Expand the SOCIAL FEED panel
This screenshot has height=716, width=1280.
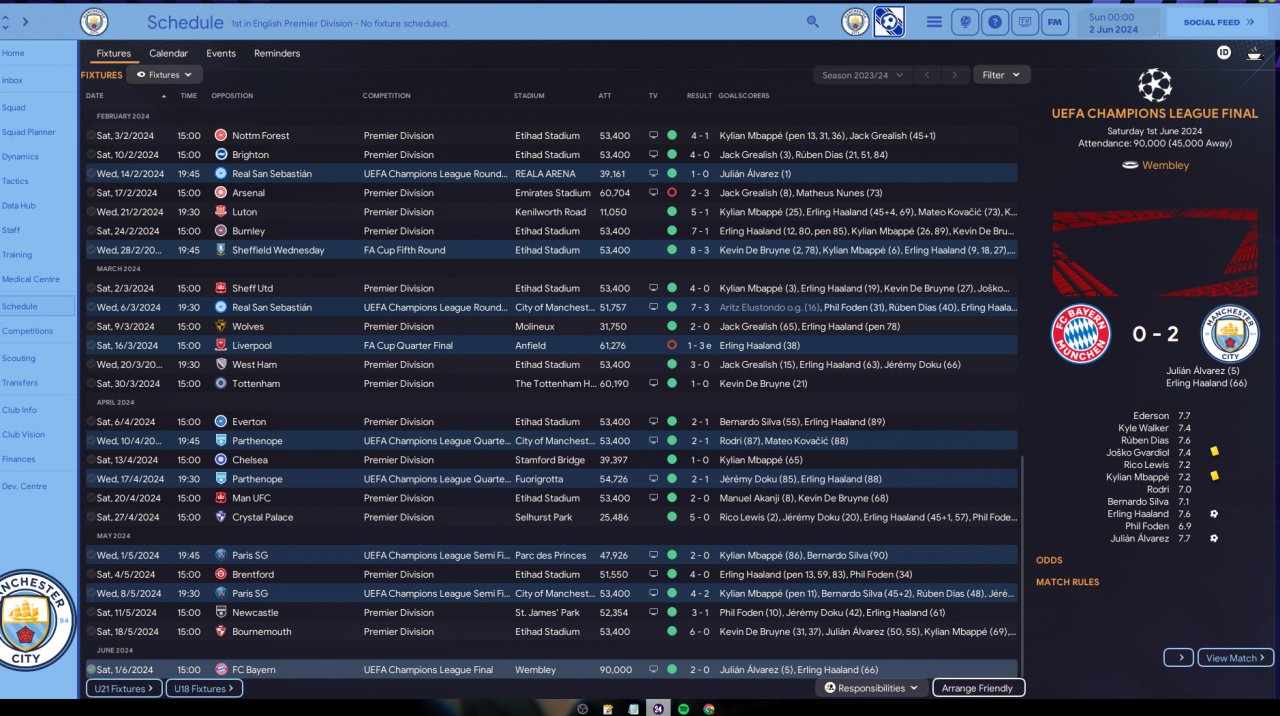coord(1219,22)
